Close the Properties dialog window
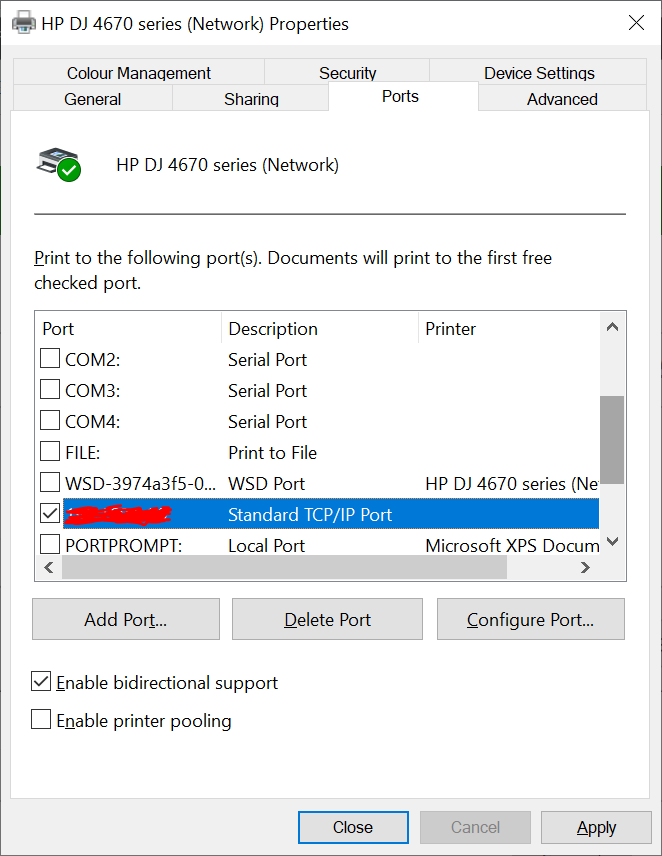Image resolution: width=662 pixels, height=856 pixels. [x=636, y=23]
